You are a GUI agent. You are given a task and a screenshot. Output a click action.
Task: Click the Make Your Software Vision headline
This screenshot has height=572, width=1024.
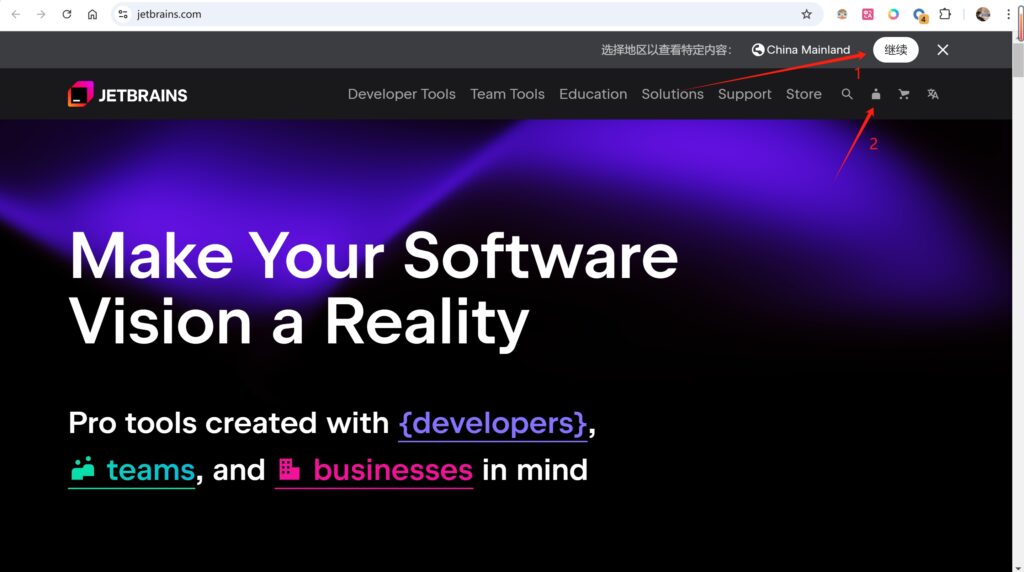click(x=374, y=289)
